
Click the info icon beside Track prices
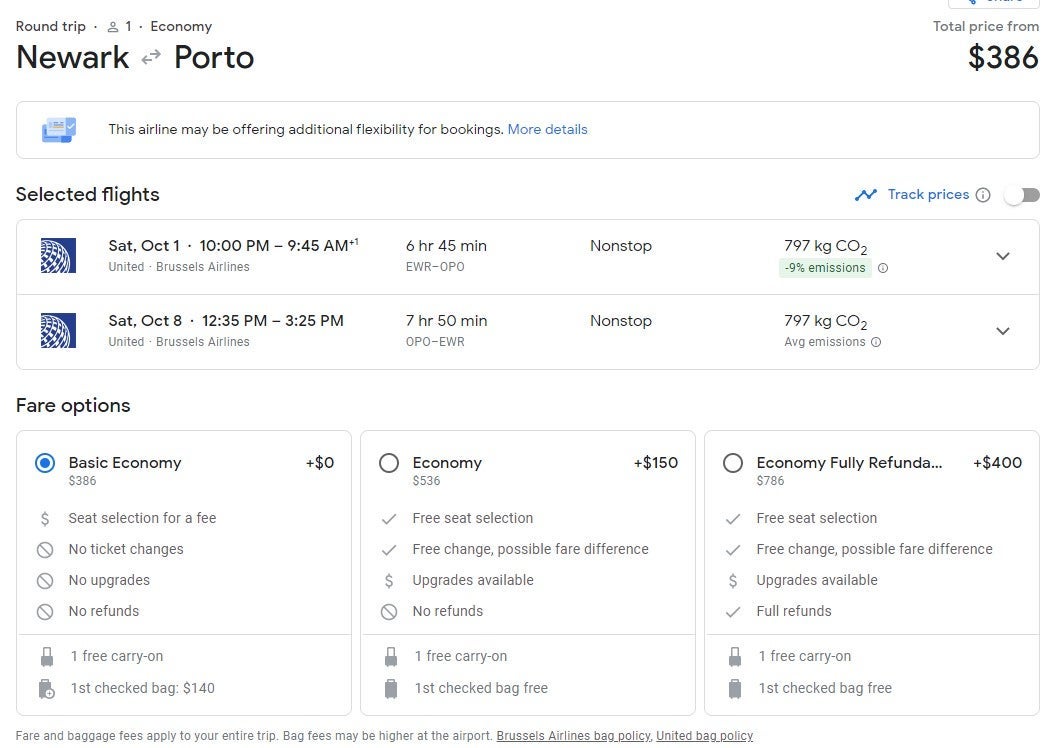983,195
